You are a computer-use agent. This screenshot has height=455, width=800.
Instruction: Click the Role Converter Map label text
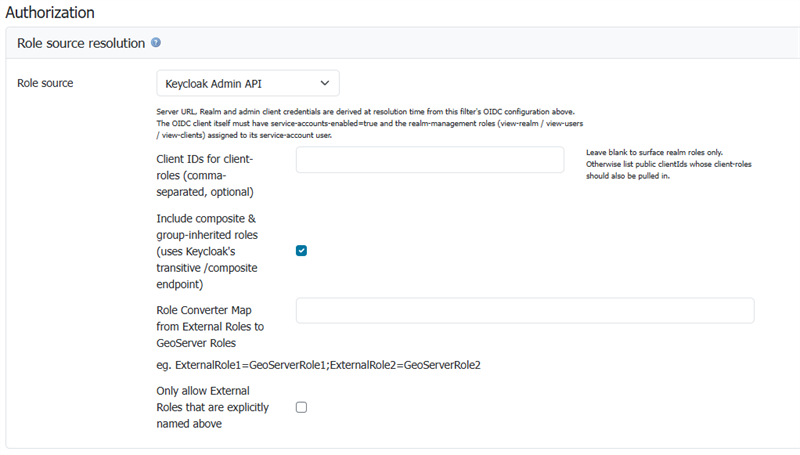tap(210, 326)
